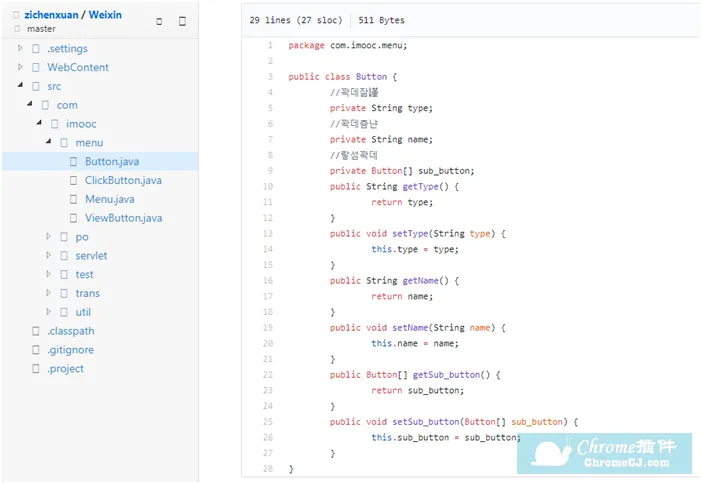Open the zichenxuan user link
Viewport: 702px width, 484px height.
[x=51, y=15]
